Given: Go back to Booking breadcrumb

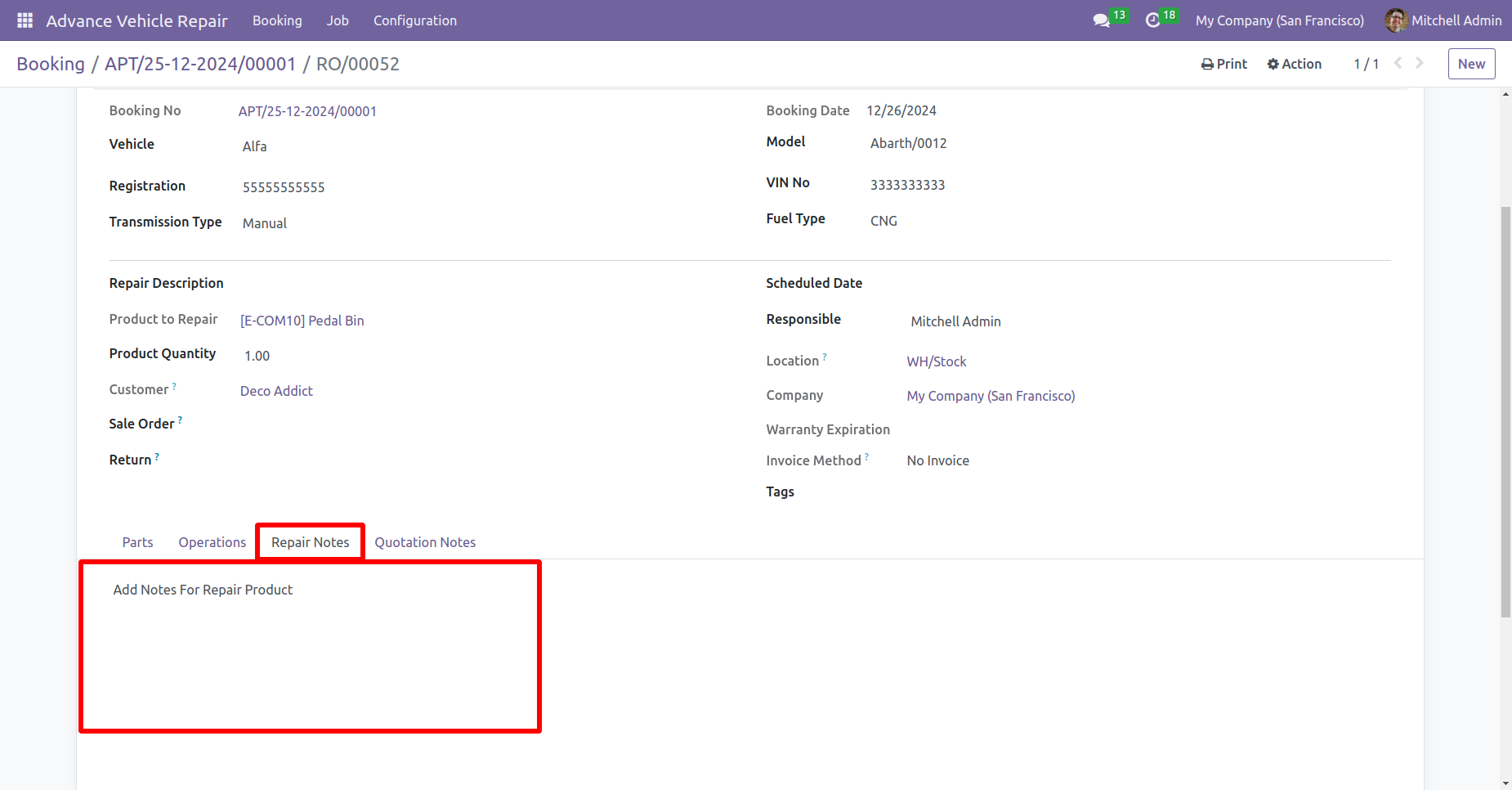Looking at the screenshot, I should pyautogui.click(x=51, y=64).
